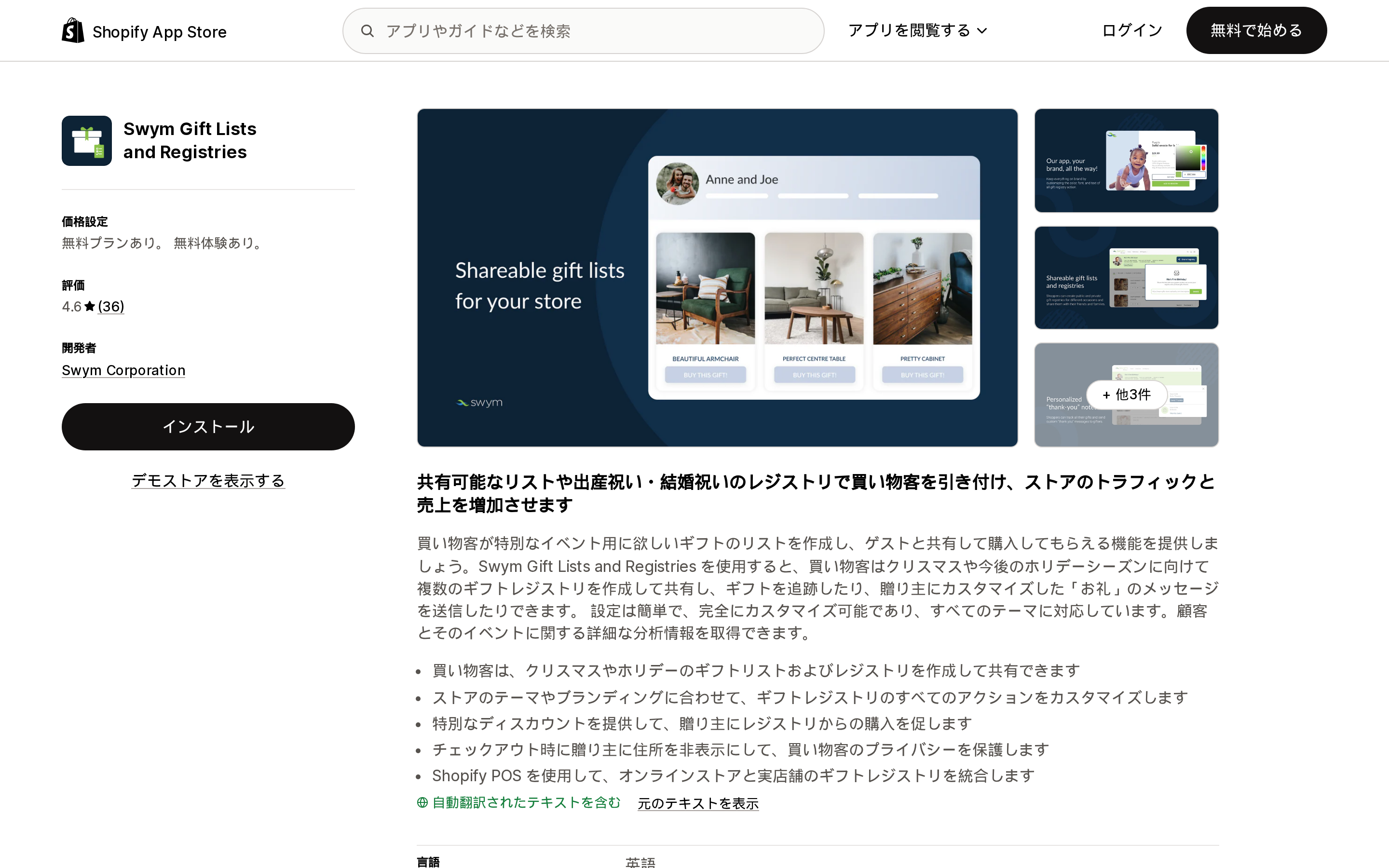Click the Swym Gift Lists app icon
The width and height of the screenshot is (1389, 868).
87,141
